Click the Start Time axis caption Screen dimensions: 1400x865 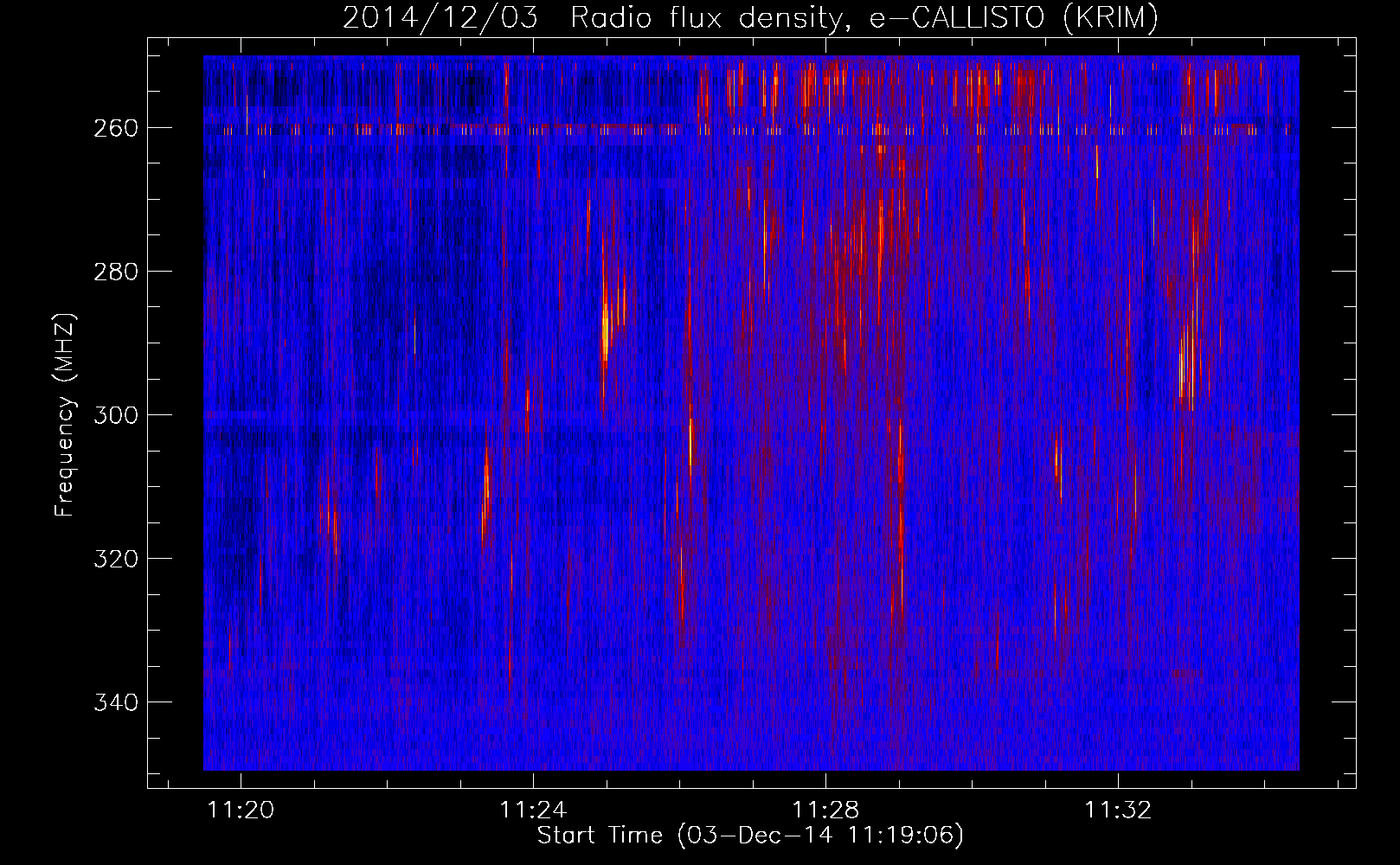pos(750,836)
